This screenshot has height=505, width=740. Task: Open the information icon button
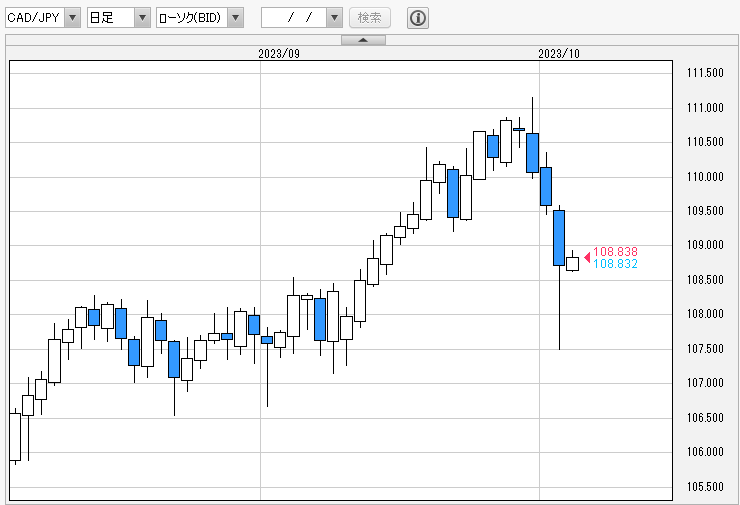tap(418, 18)
